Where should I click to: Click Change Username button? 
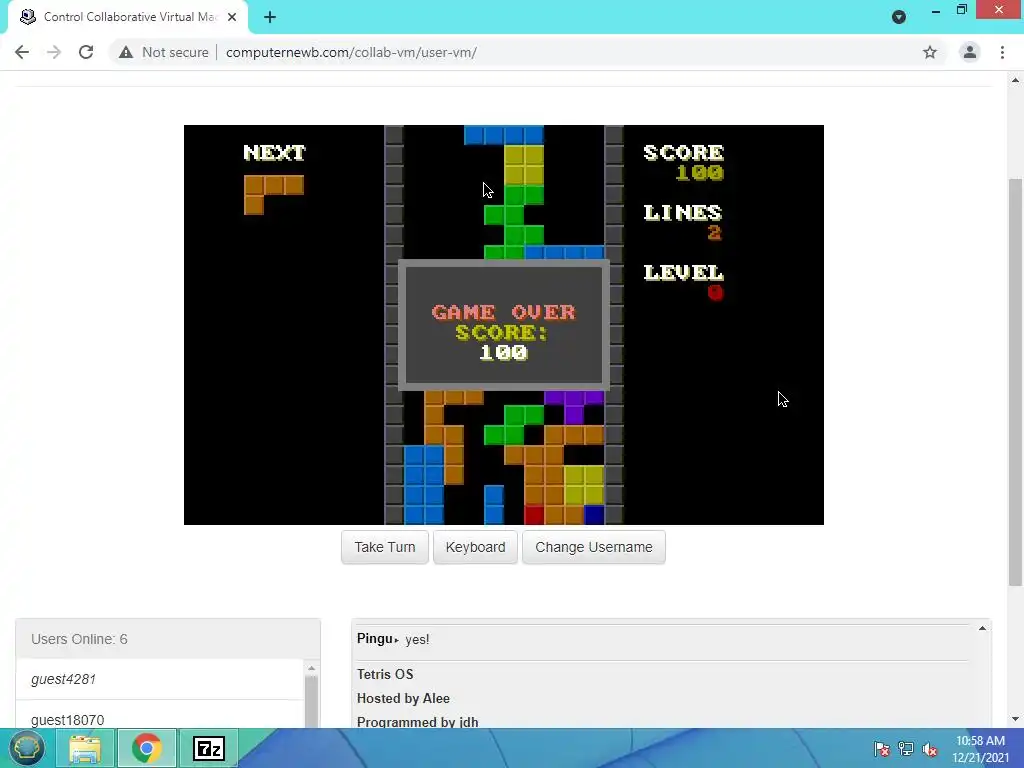click(594, 547)
